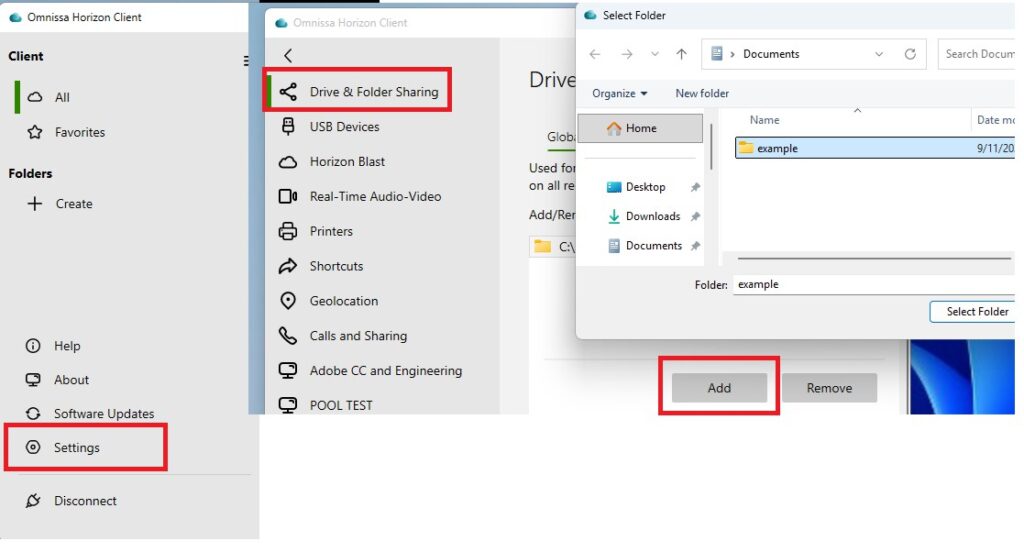Expand the recent locations chevron
Viewport: 1024px width, 552px height.
[654, 55]
